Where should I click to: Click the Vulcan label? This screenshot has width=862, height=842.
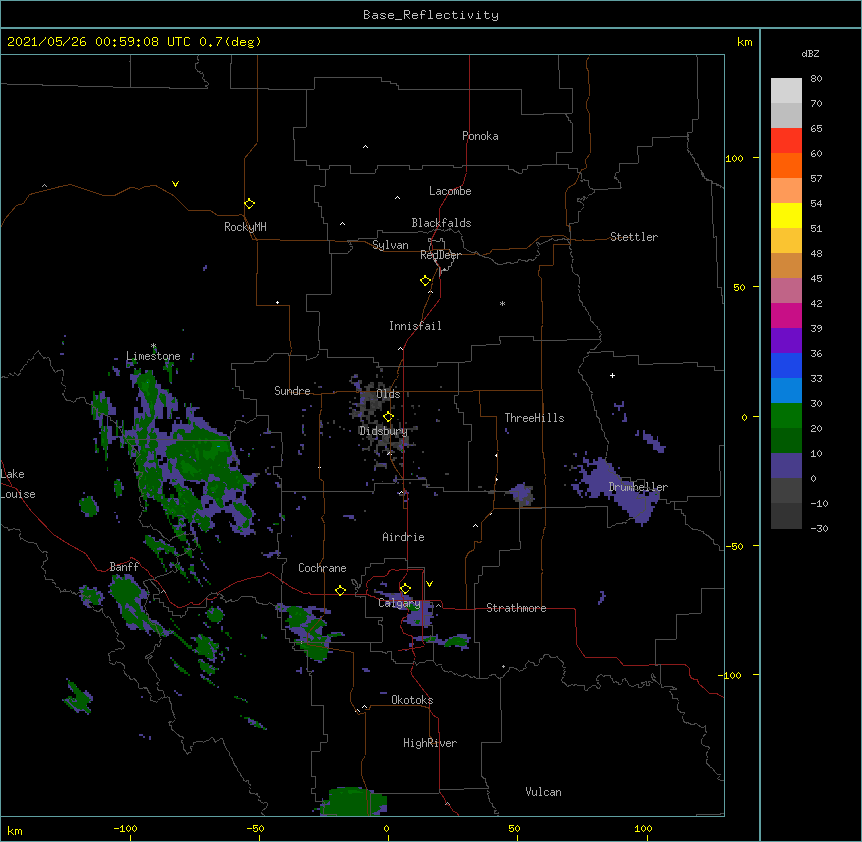pos(543,792)
